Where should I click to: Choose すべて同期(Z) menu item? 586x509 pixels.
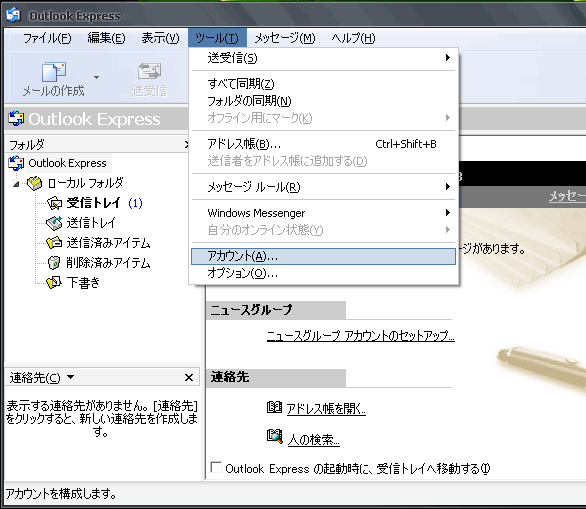click(x=324, y=84)
